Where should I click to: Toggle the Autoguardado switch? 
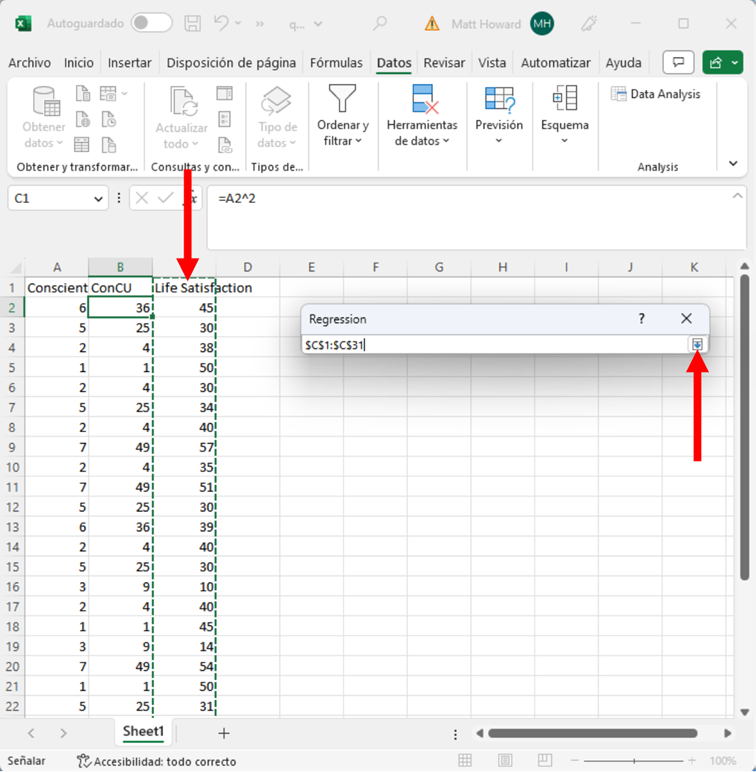pos(151,23)
